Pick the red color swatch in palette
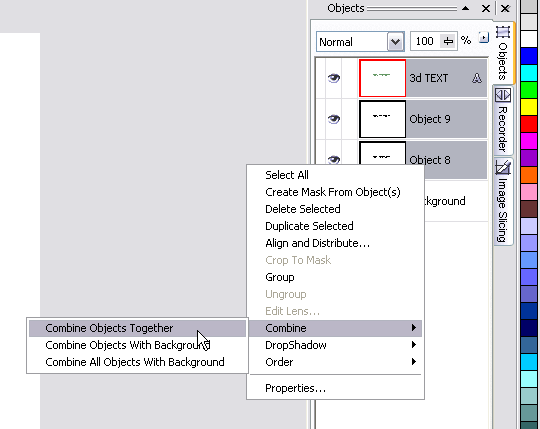 click(529, 124)
